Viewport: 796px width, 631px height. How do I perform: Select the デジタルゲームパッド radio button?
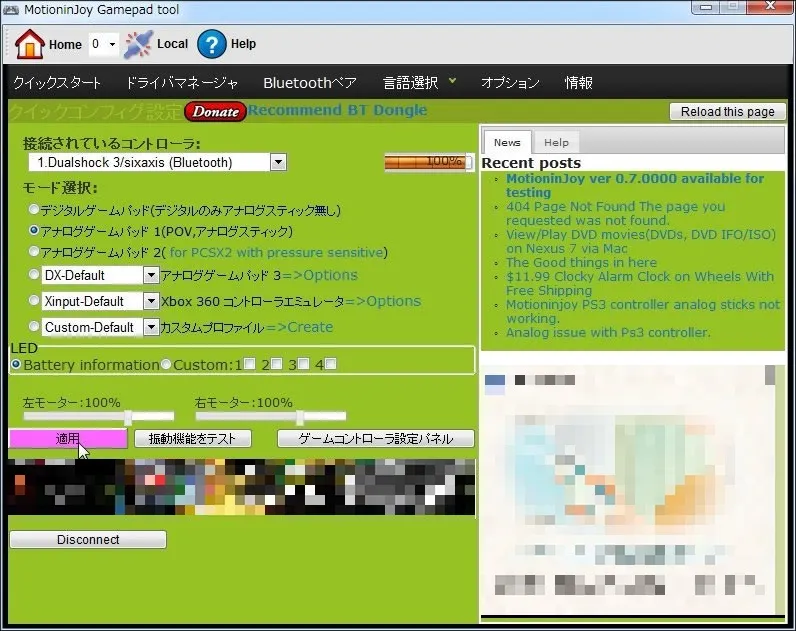tap(34, 209)
